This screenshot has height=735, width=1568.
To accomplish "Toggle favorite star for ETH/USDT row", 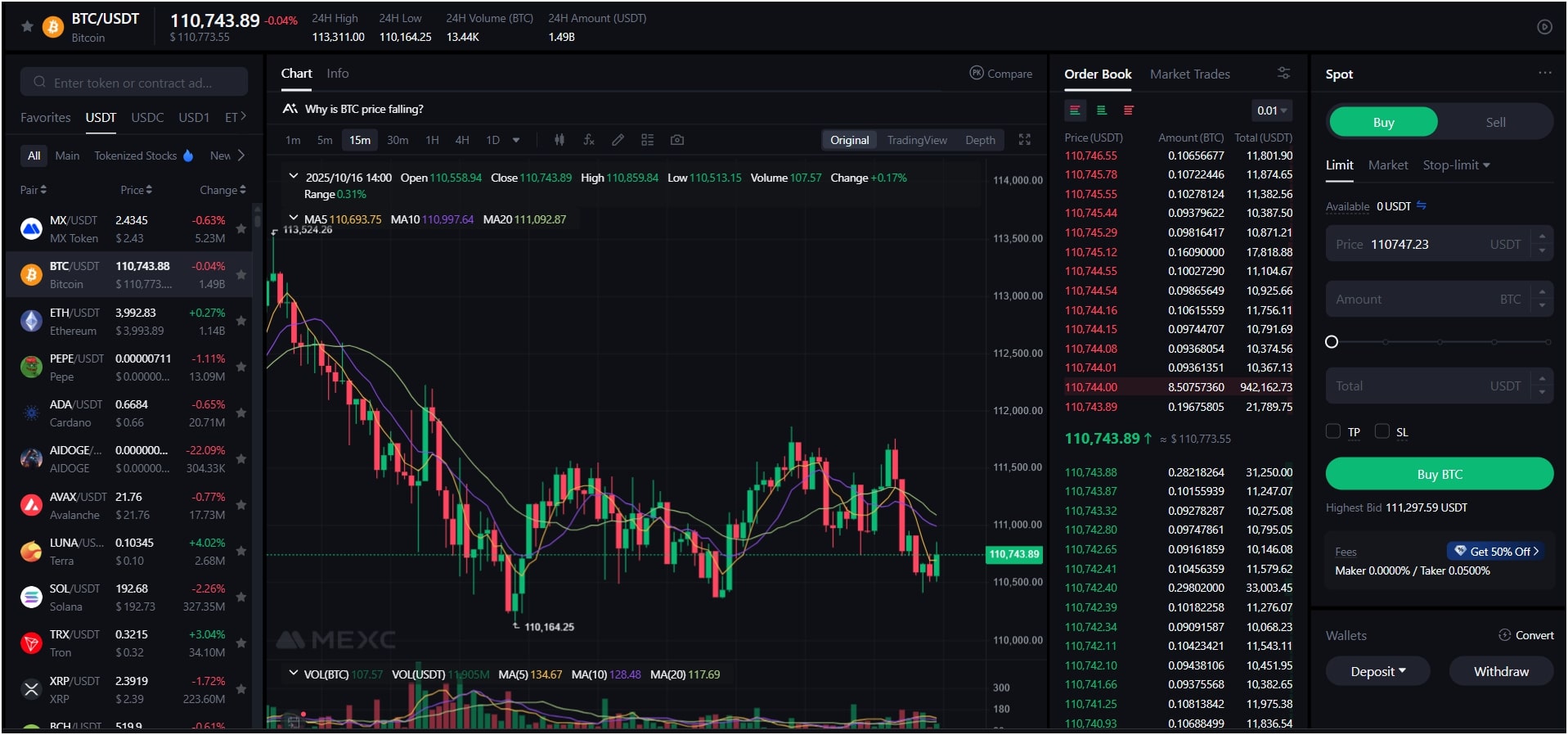I will click(241, 322).
